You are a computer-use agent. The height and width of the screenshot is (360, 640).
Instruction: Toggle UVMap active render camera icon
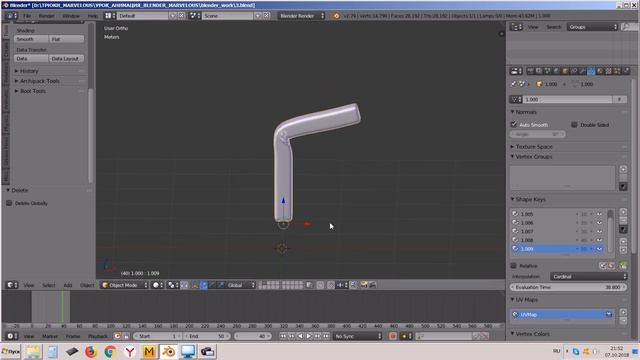[x=609, y=314]
